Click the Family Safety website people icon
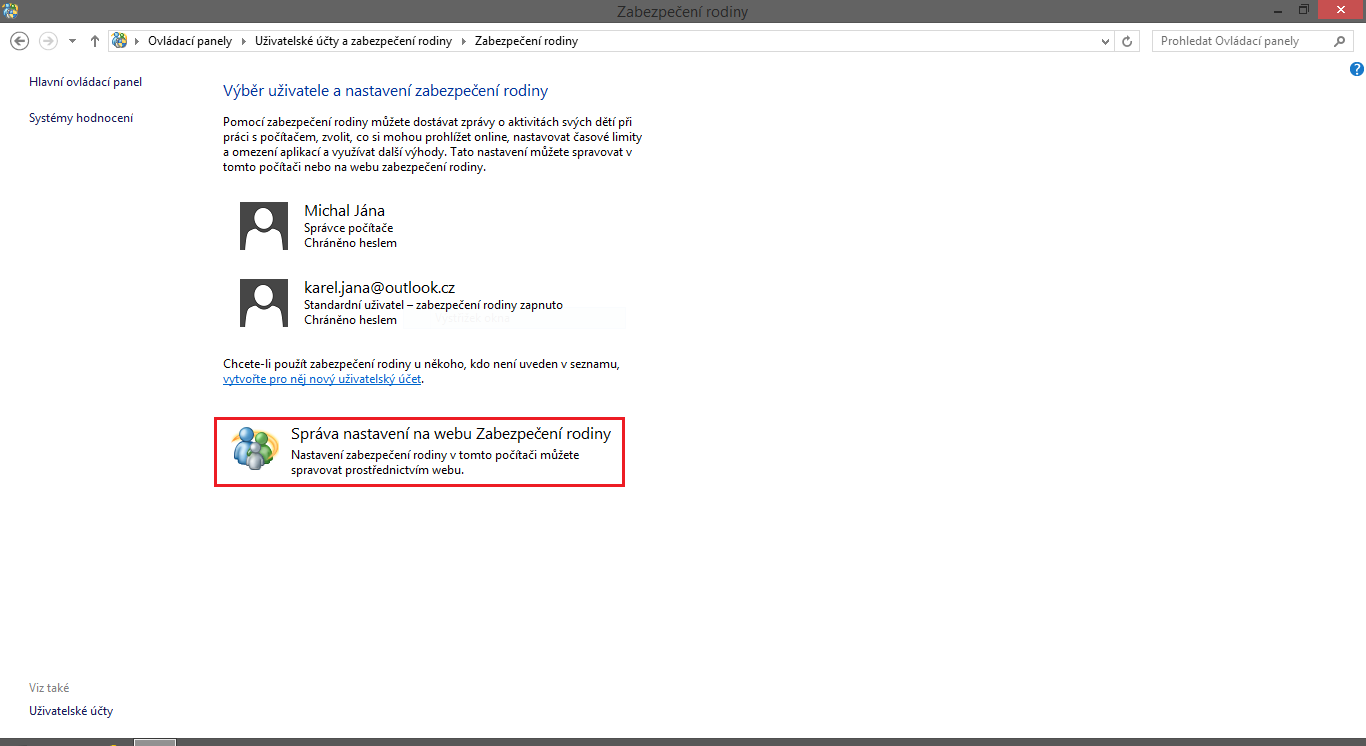 254,450
